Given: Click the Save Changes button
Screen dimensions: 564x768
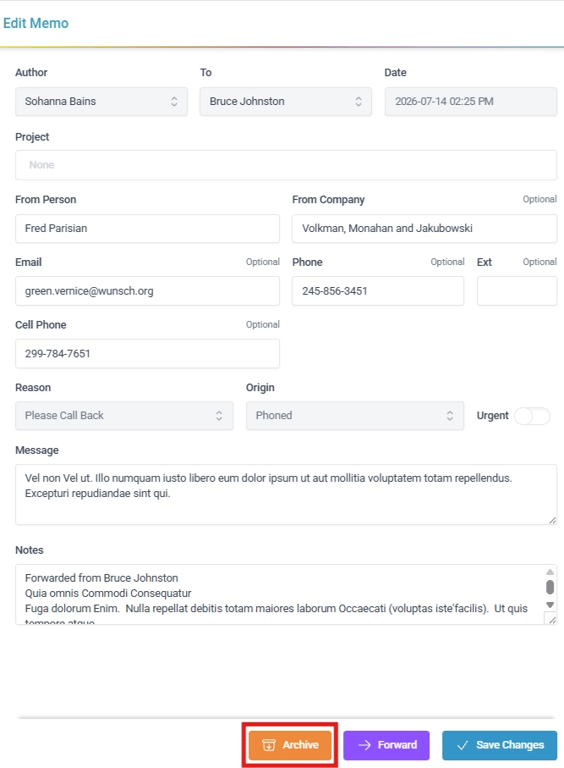Looking at the screenshot, I should (499, 745).
